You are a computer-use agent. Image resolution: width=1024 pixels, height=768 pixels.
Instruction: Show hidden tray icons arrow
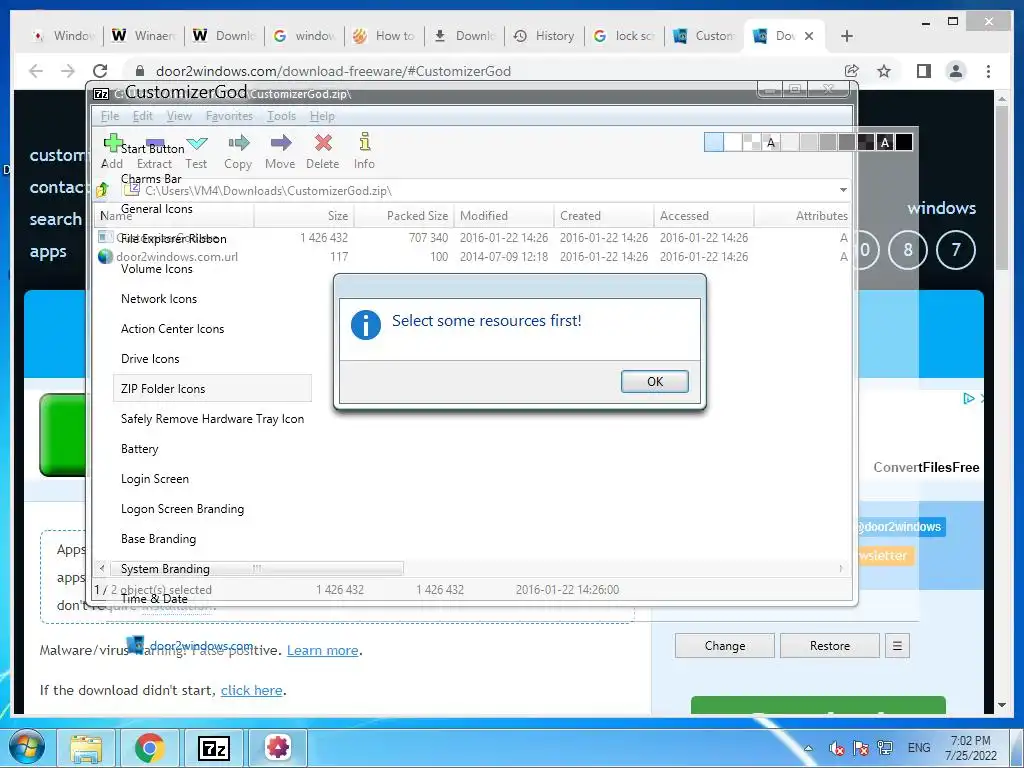808,748
